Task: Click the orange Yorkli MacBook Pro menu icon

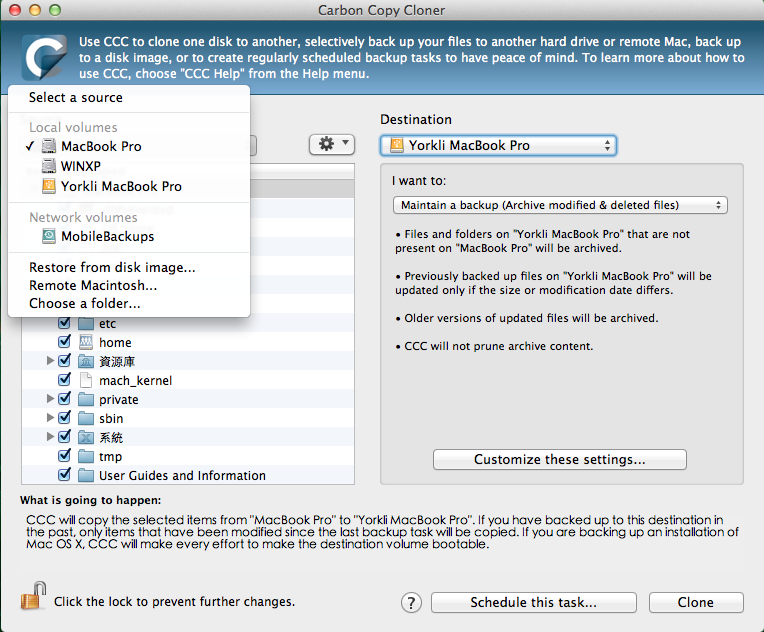Action: [49, 186]
